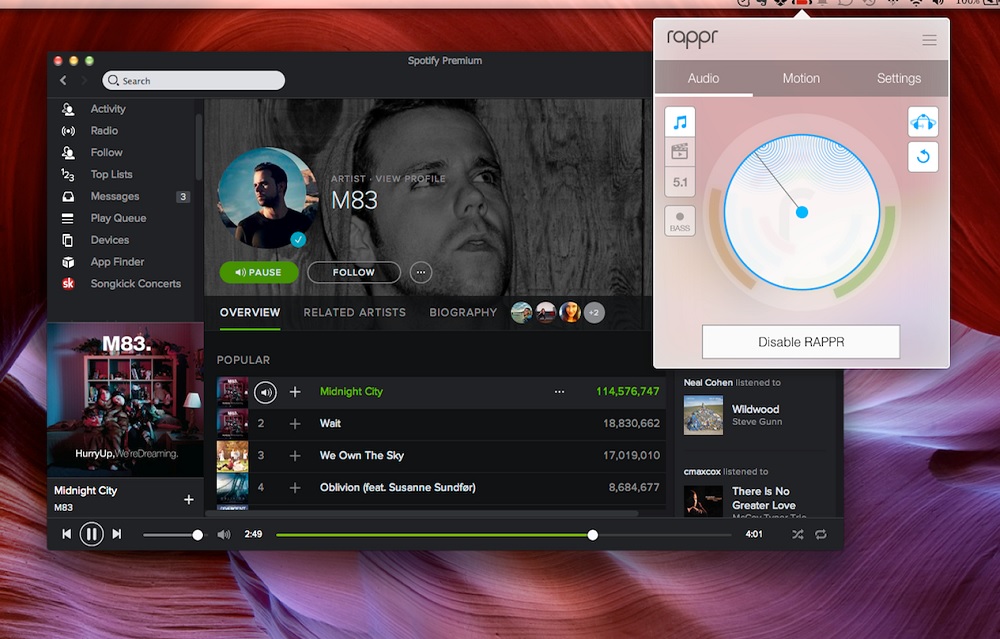Switch to the OVERVIEW tab
Viewport: 1000px width, 639px height.
pyautogui.click(x=250, y=312)
